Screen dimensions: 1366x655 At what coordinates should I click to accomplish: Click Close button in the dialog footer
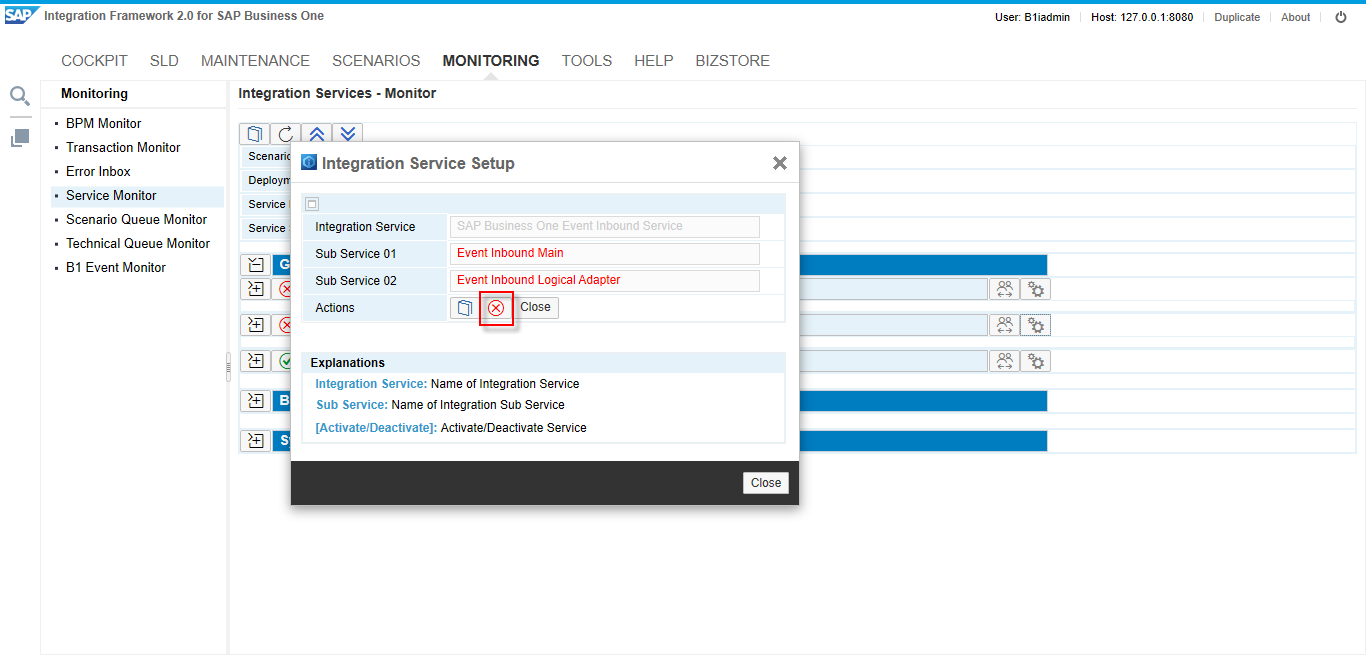(765, 483)
